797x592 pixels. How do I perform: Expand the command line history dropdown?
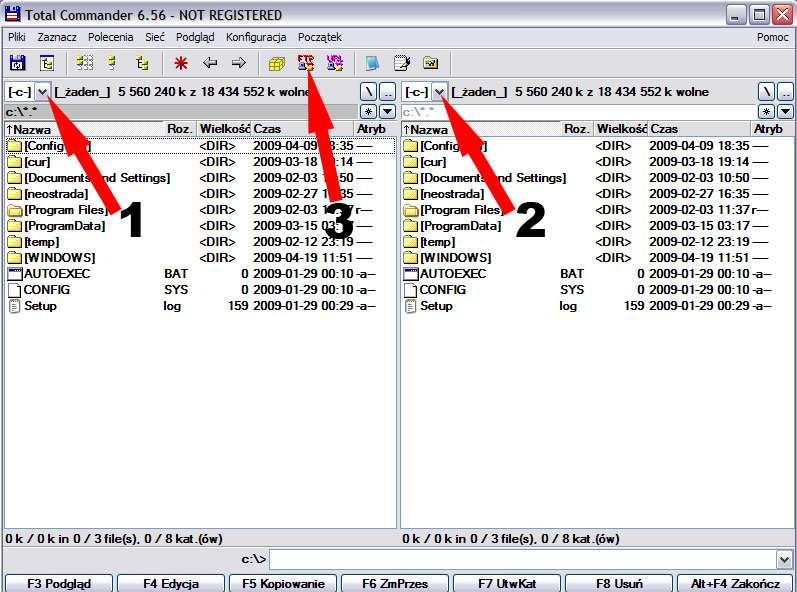pos(785,560)
